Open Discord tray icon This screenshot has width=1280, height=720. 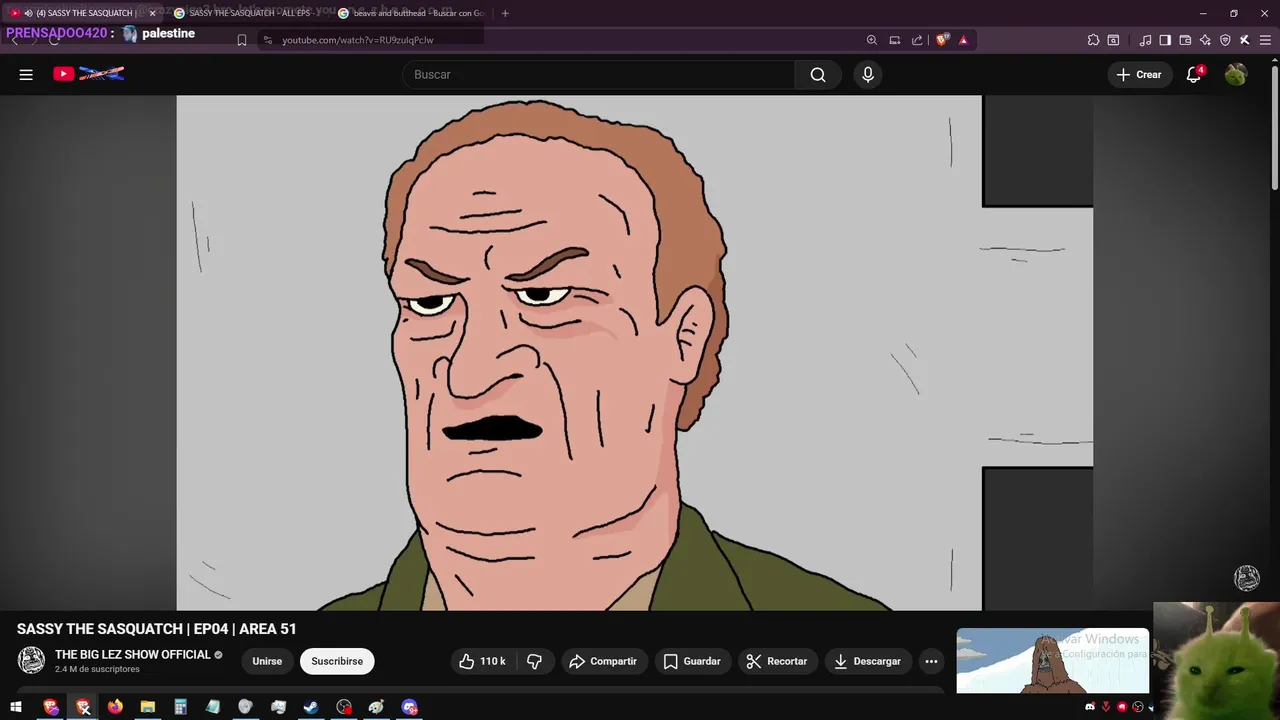[1090, 707]
